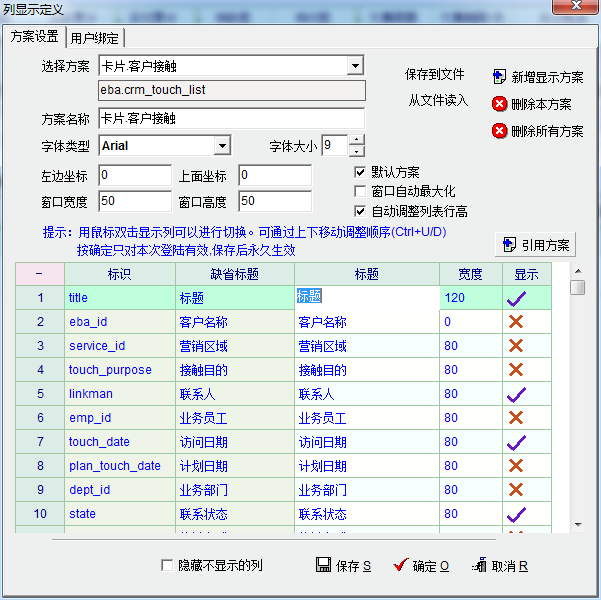Increase font size with up stepper arrow
The image size is (601, 600).
coord(357,140)
